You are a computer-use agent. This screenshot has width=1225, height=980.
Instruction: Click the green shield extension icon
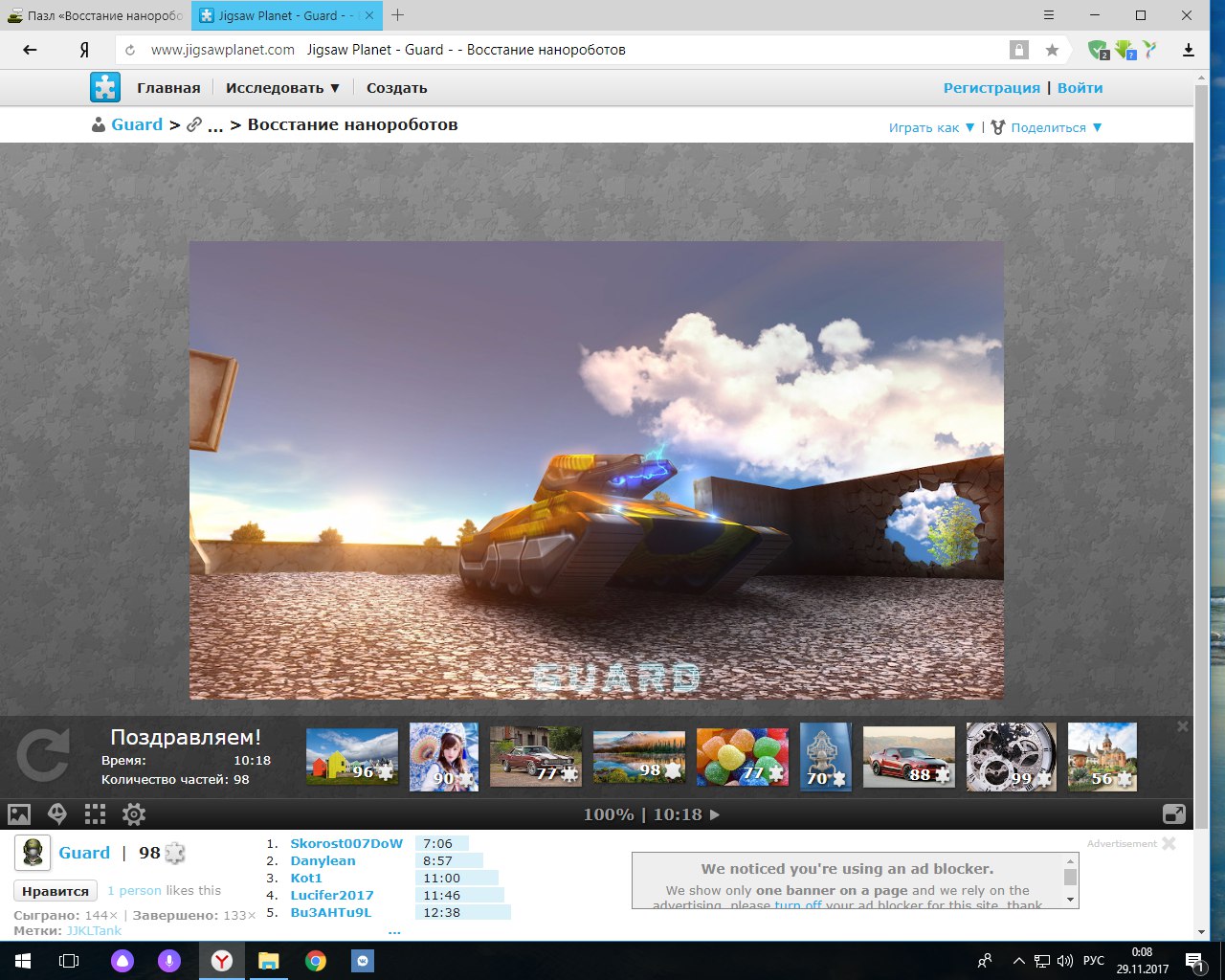tap(1098, 50)
